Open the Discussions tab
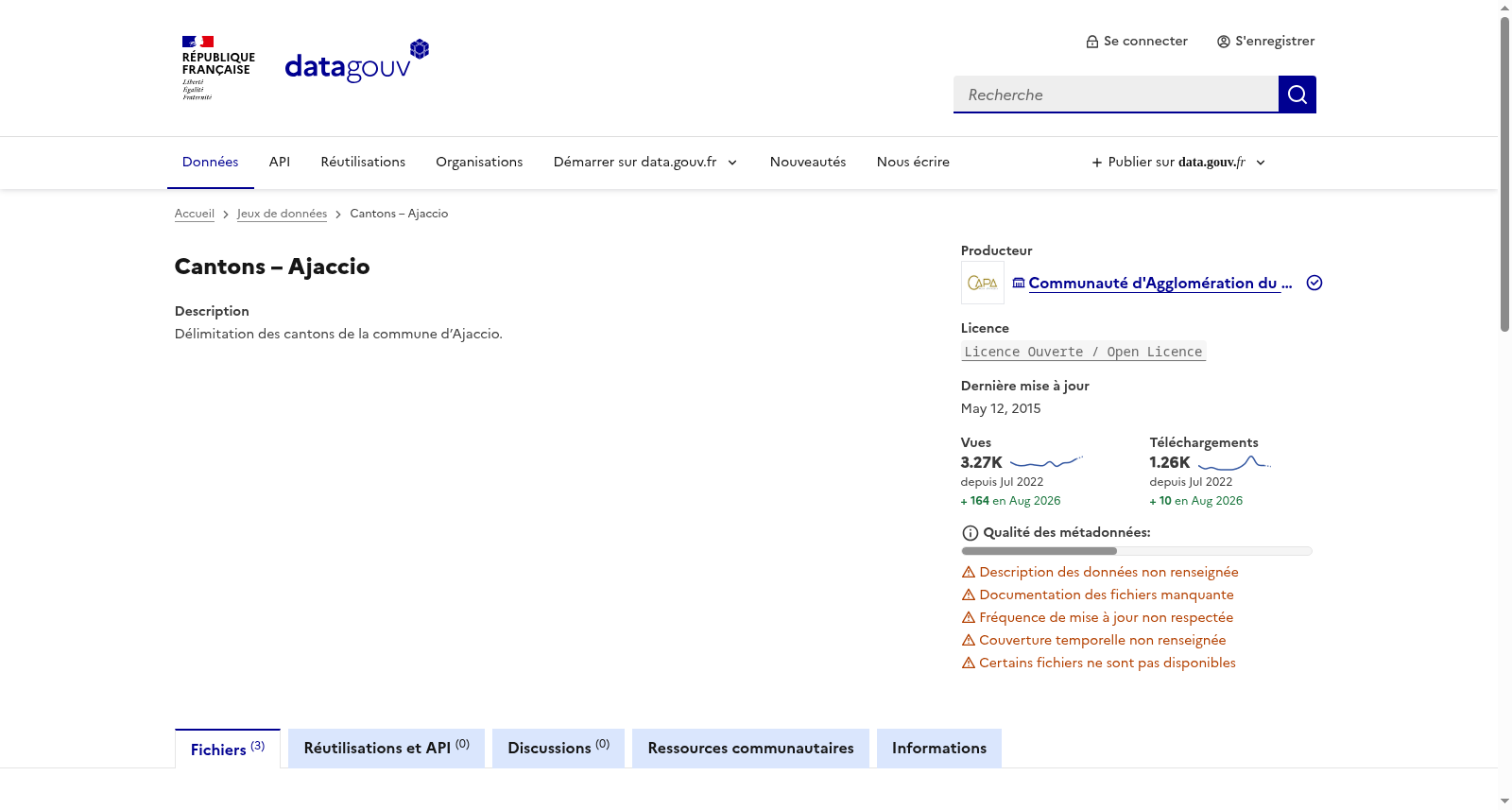 pos(558,749)
